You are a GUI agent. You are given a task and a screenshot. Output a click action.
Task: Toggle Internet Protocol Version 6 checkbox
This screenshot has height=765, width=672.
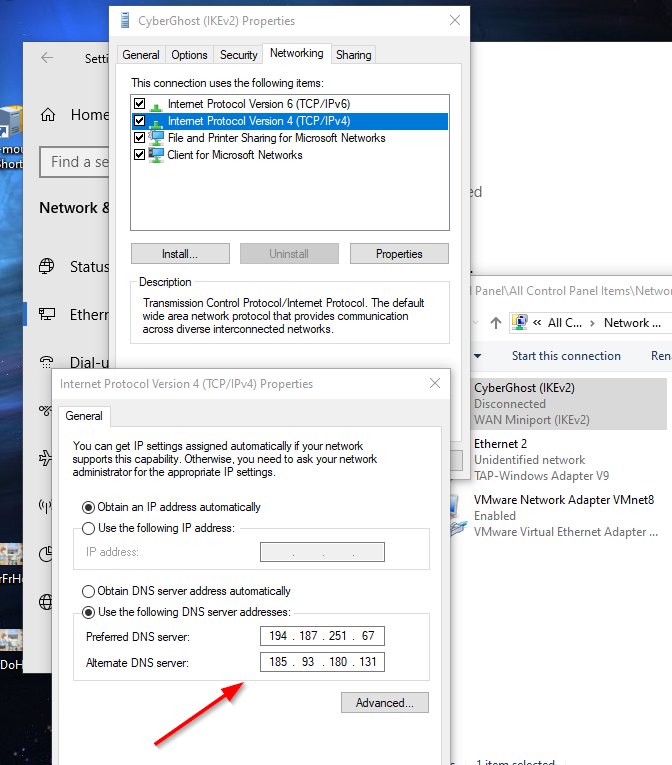tap(140, 104)
